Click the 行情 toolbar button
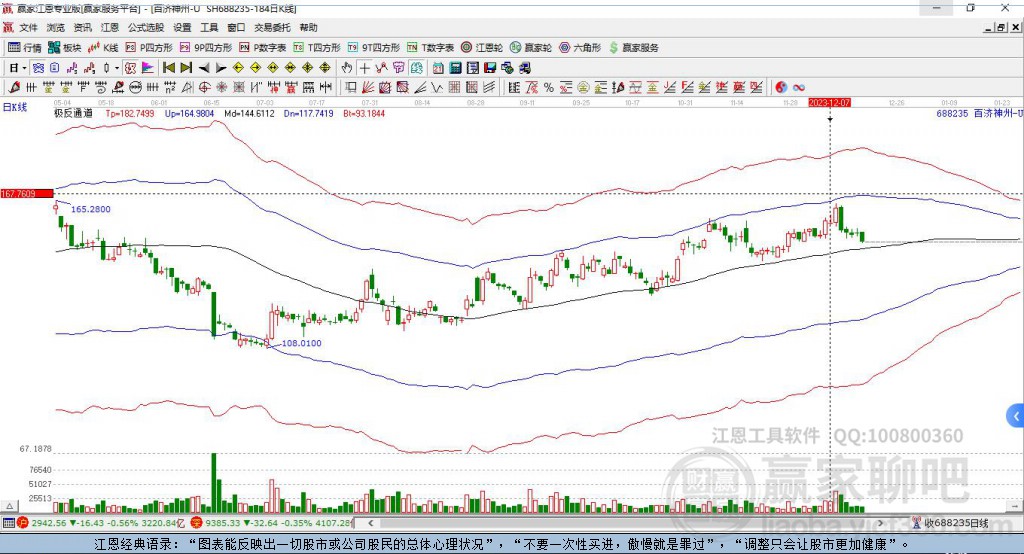1024x554 pixels. [25, 48]
